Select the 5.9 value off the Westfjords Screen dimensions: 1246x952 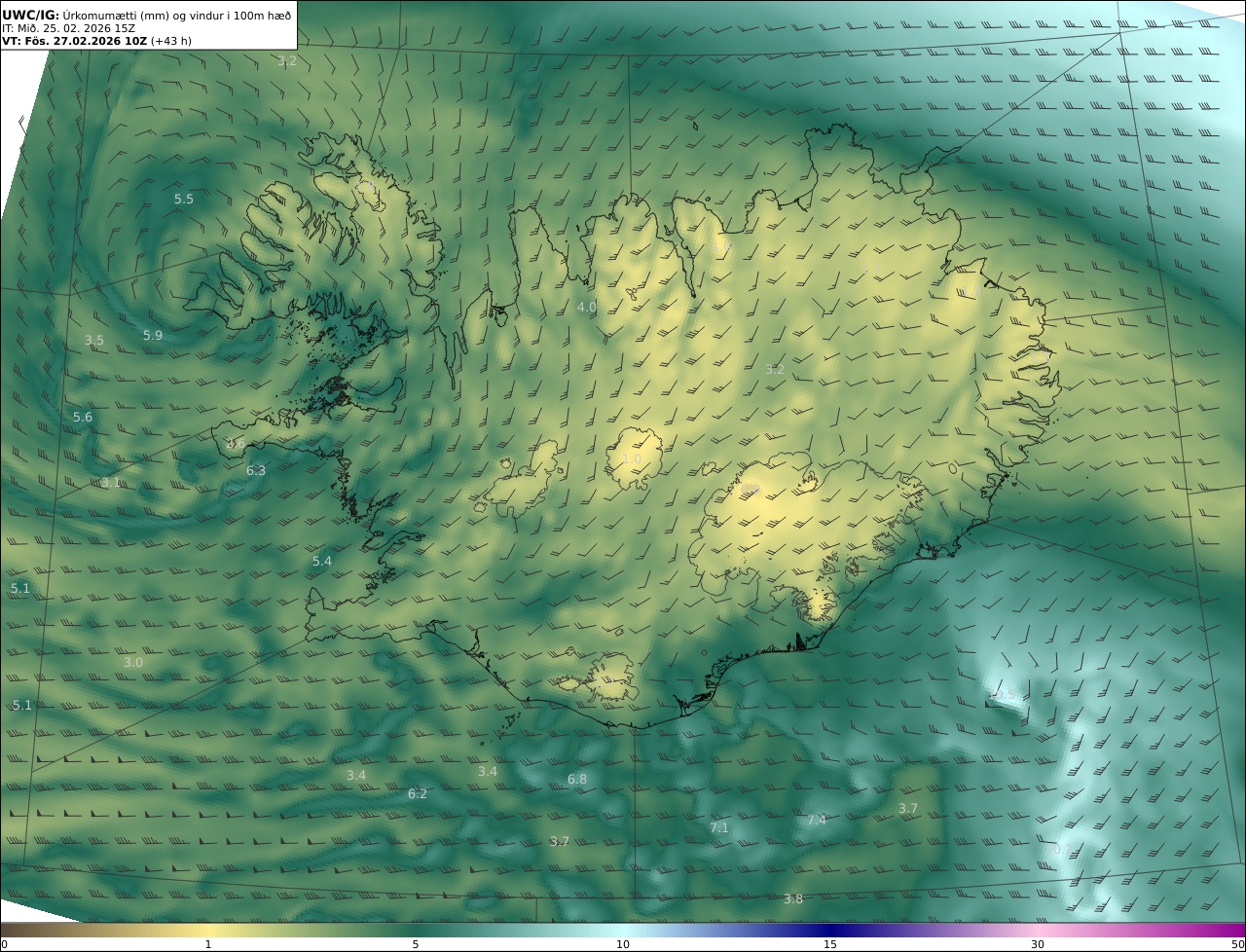coord(153,336)
